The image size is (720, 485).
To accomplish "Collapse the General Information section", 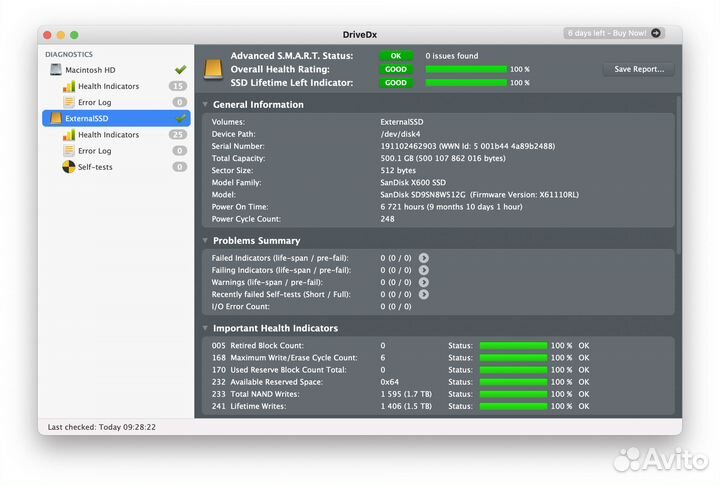I will click(x=205, y=105).
